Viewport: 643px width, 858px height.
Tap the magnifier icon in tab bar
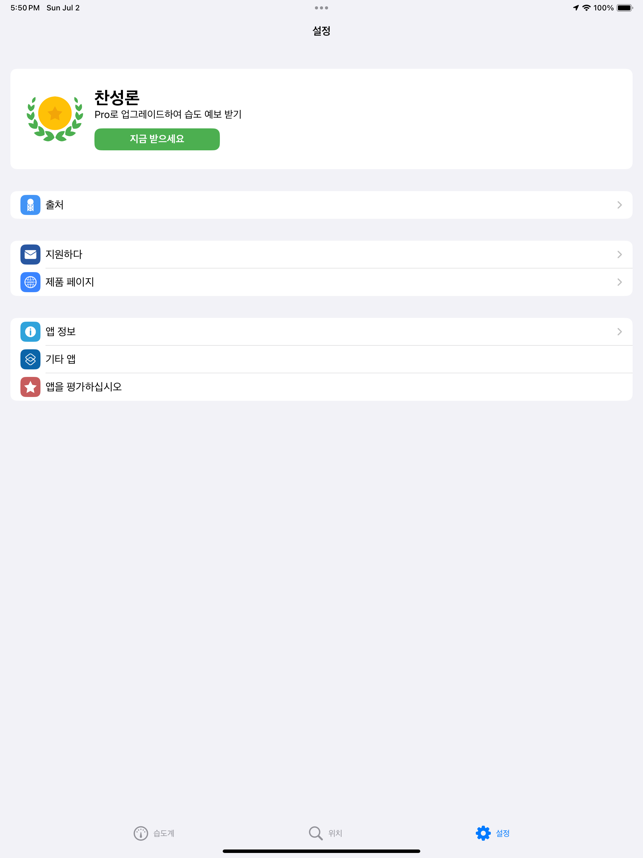click(x=315, y=833)
